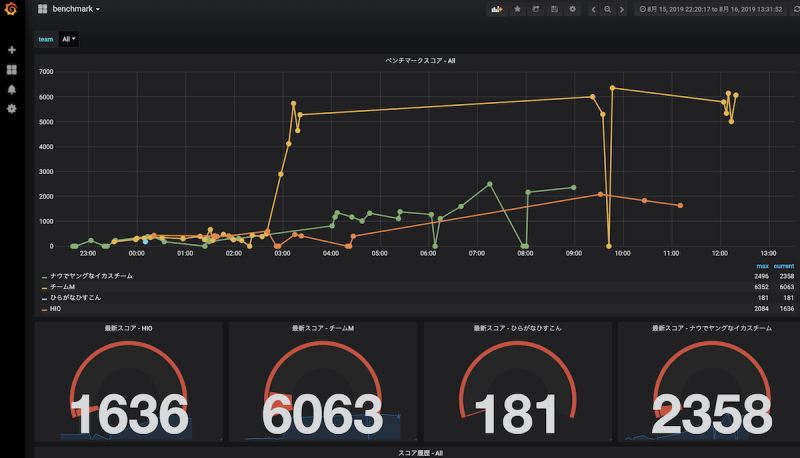Open dashboard settings cog in top bar
The width and height of the screenshot is (800, 458).
coord(572,9)
